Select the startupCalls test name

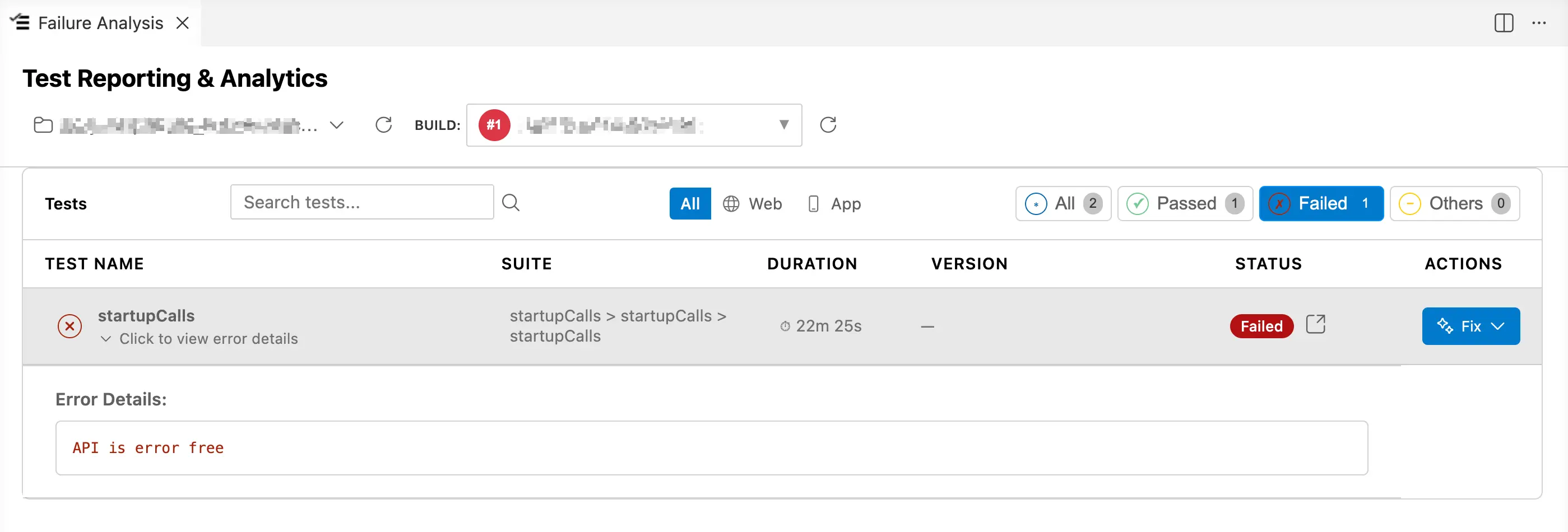[x=146, y=316]
